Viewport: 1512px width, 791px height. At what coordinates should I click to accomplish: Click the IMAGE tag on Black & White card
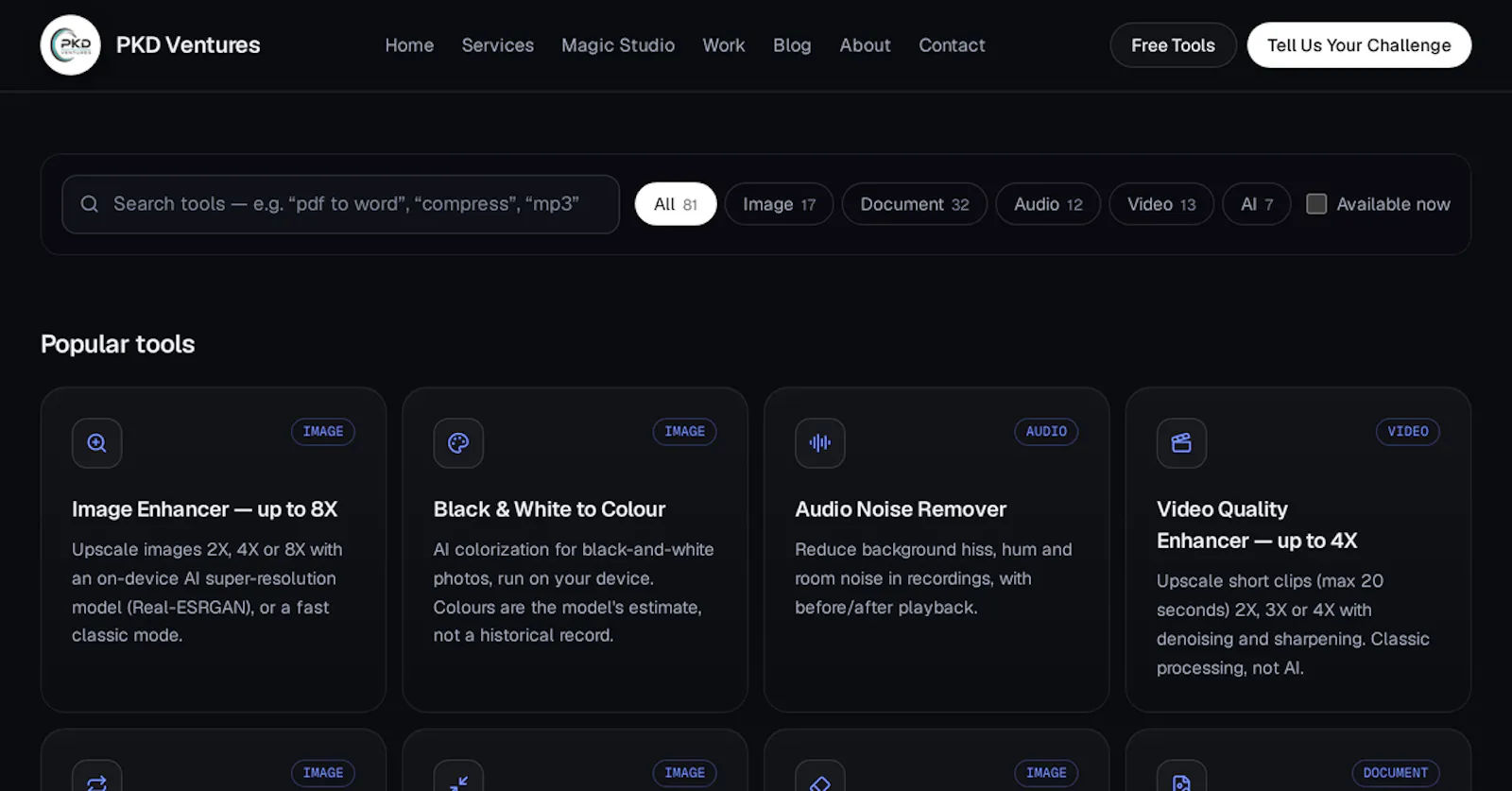685,432
